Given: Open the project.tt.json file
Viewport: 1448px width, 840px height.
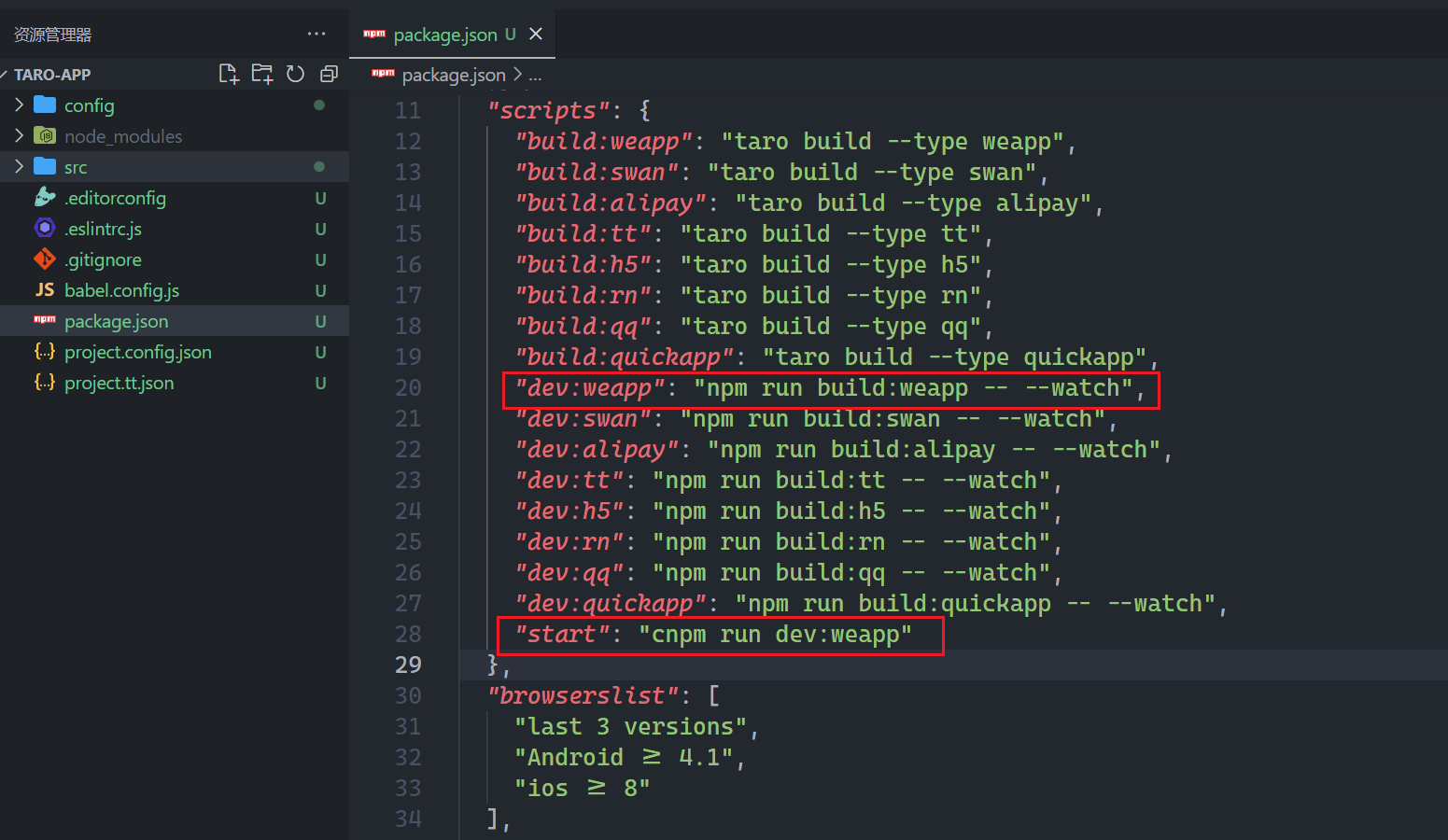Looking at the screenshot, I should pyautogui.click(x=119, y=383).
